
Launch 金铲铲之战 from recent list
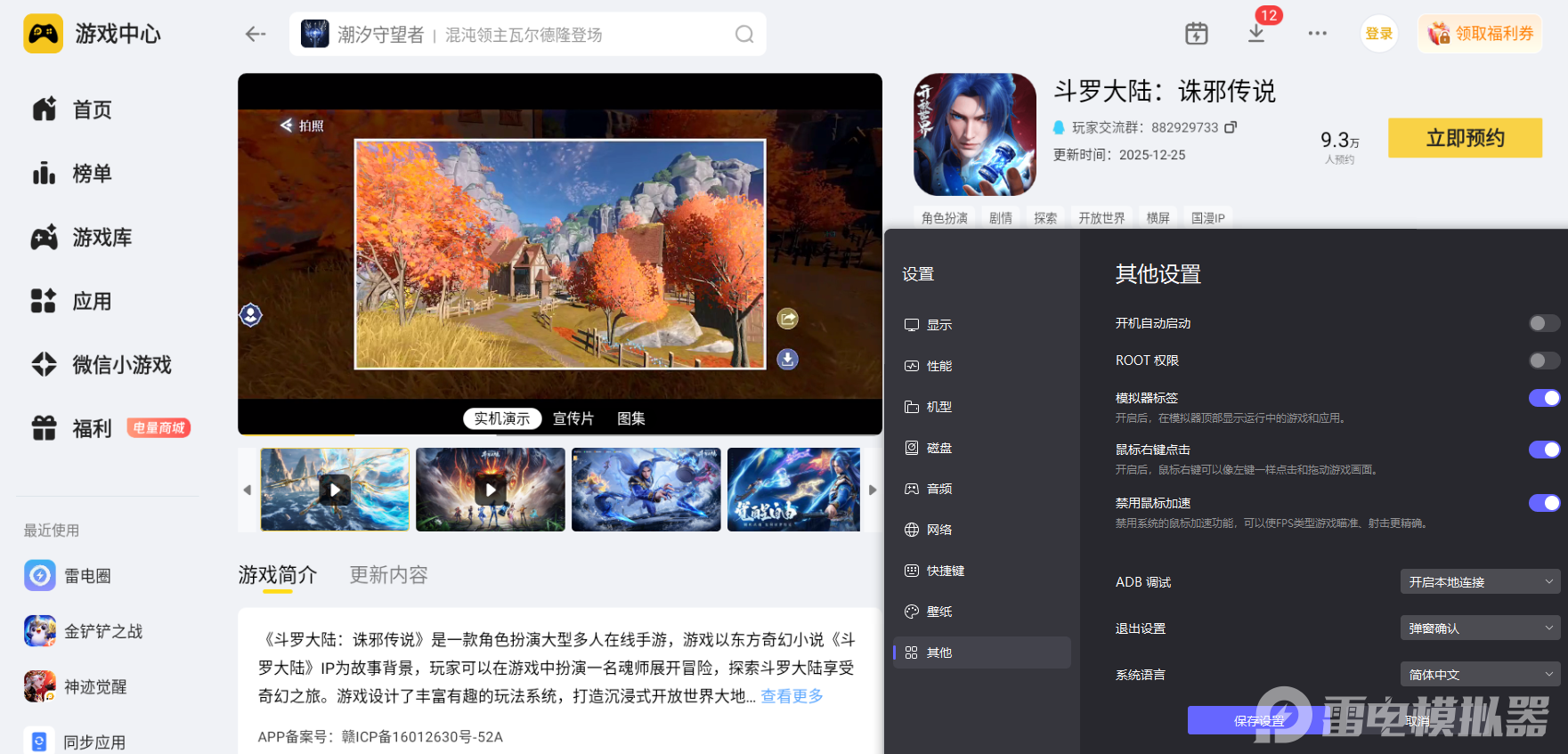click(84, 631)
